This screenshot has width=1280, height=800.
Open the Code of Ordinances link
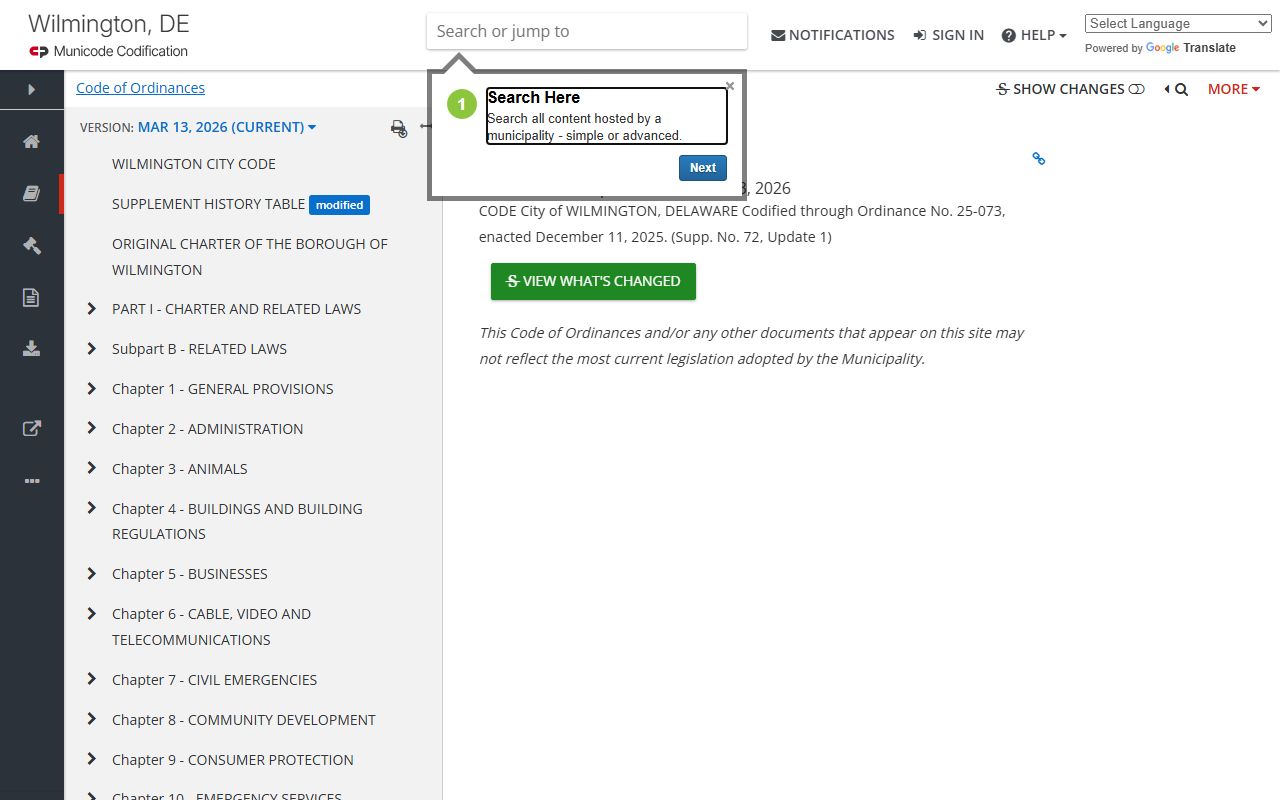coord(140,88)
